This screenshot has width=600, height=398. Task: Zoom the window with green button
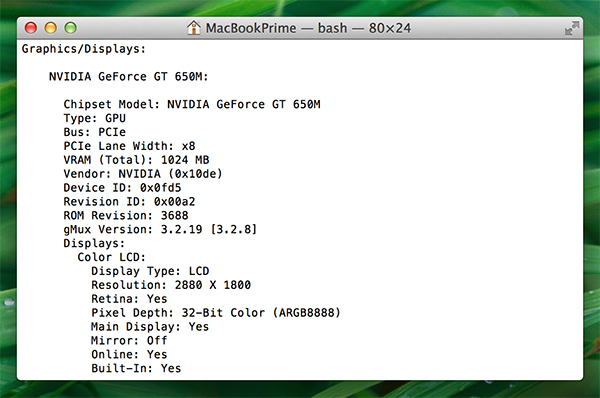[x=70, y=28]
